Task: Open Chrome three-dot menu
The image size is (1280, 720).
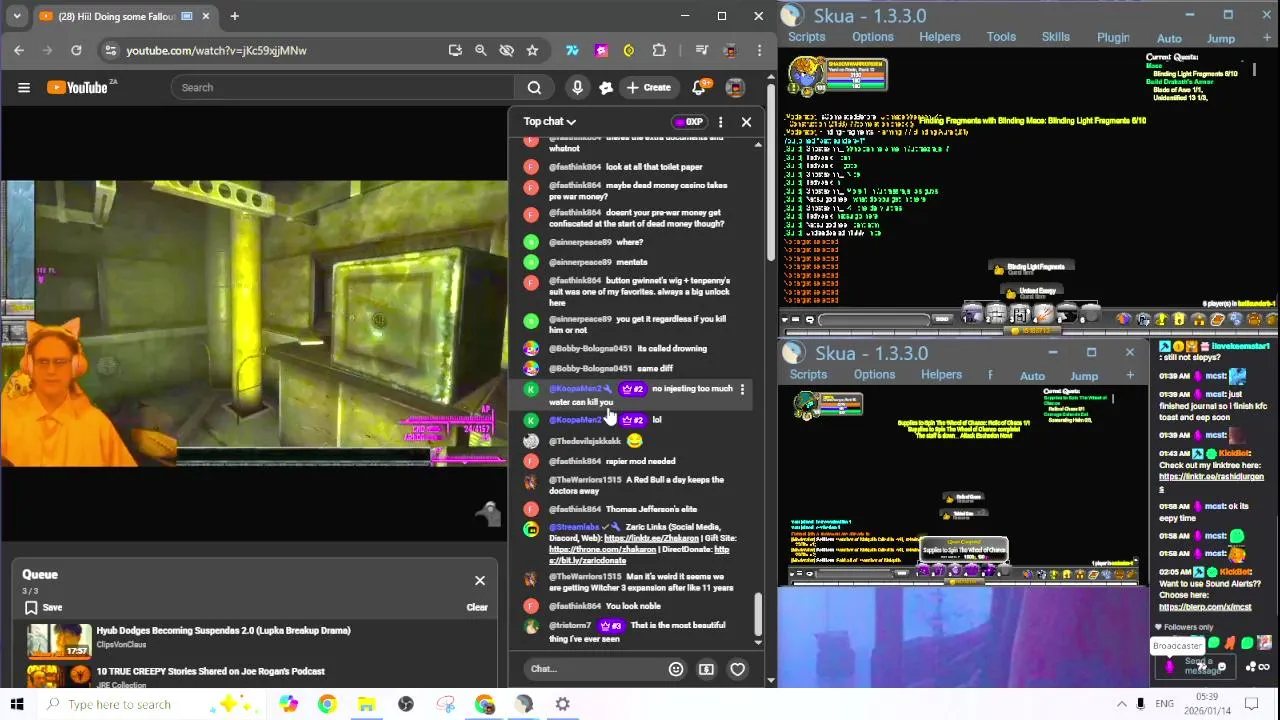Action: click(x=759, y=50)
